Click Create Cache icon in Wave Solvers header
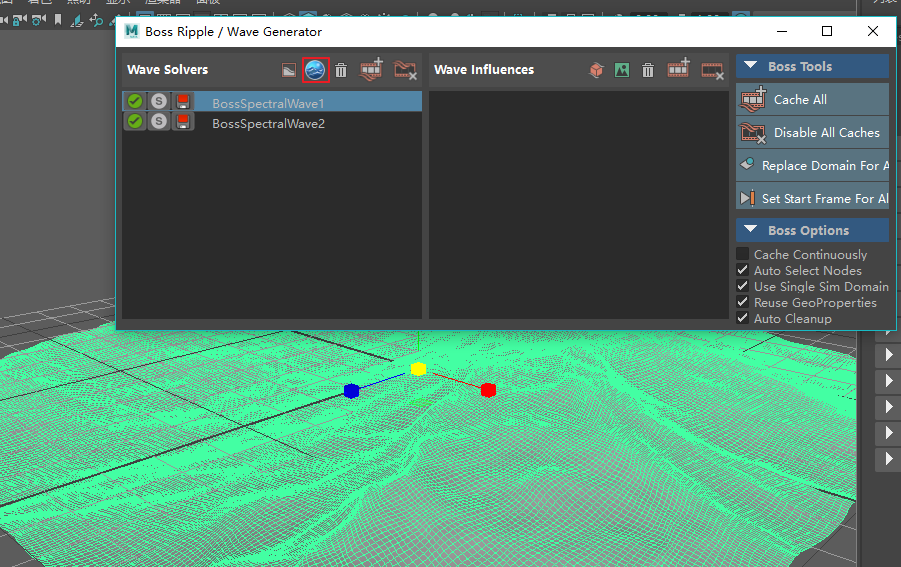The height and width of the screenshot is (567, 901). 372,69
